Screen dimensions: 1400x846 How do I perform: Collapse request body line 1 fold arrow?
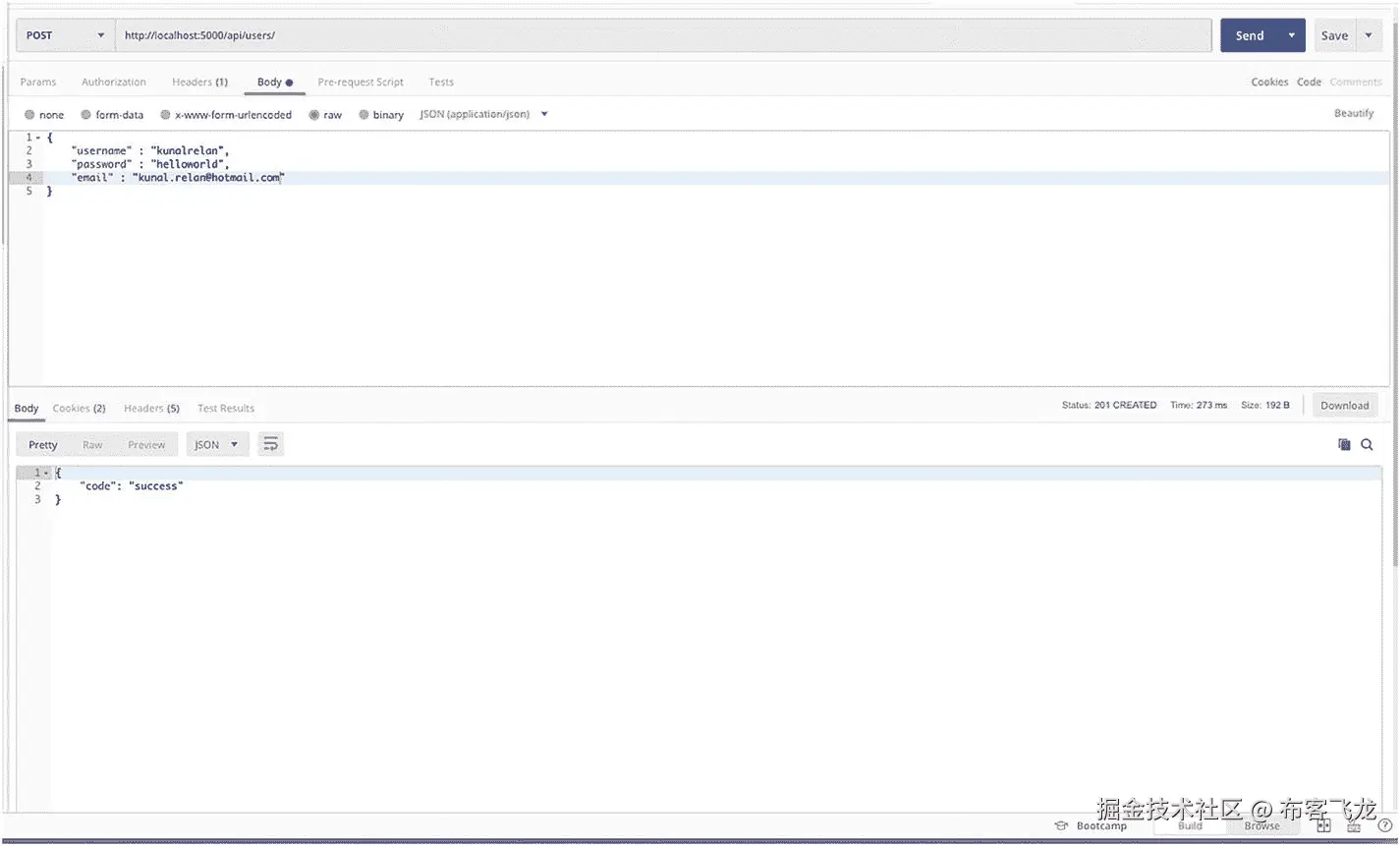tap(38, 138)
